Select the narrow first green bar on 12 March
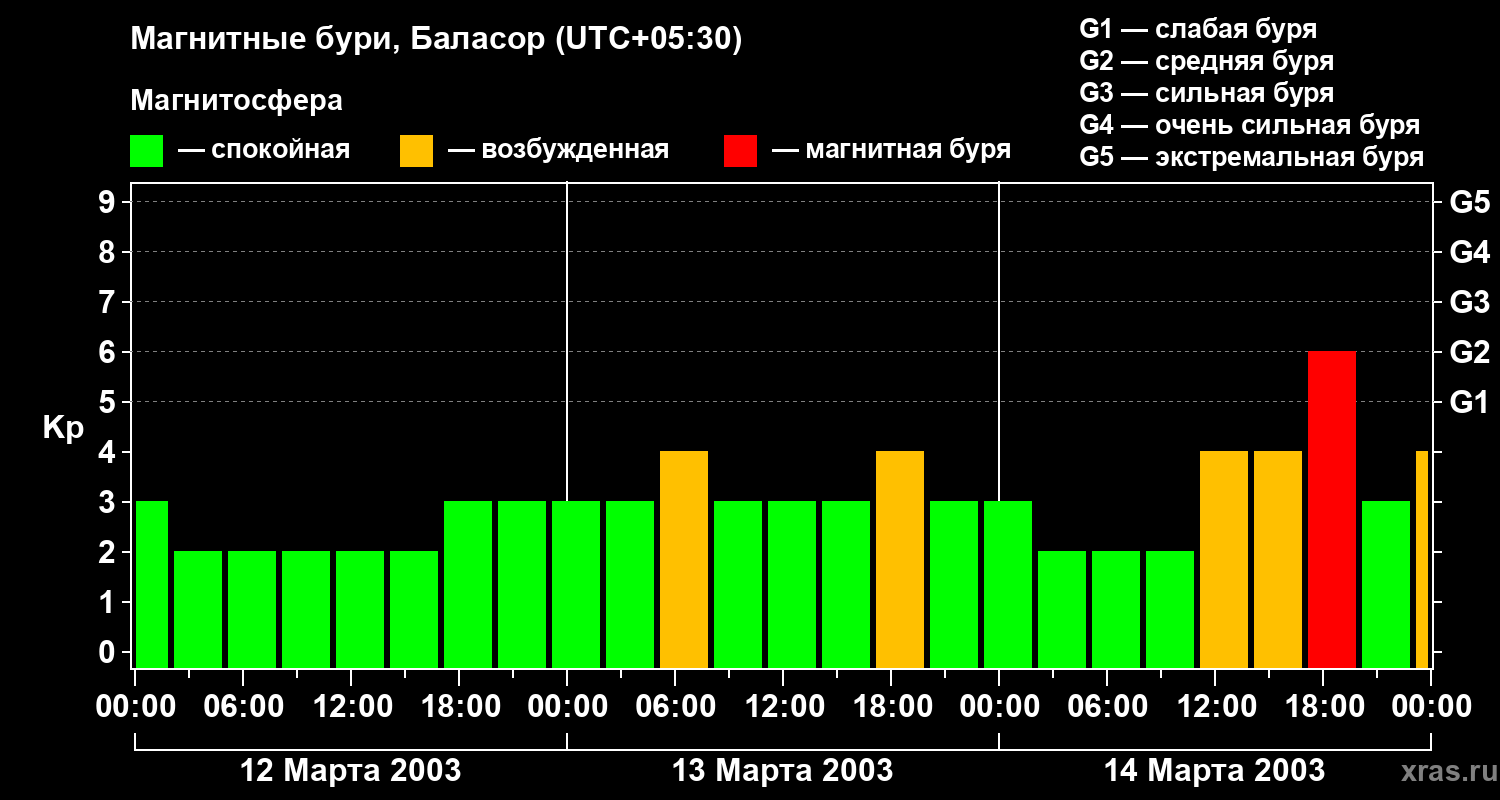The height and width of the screenshot is (800, 1500). [x=152, y=585]
